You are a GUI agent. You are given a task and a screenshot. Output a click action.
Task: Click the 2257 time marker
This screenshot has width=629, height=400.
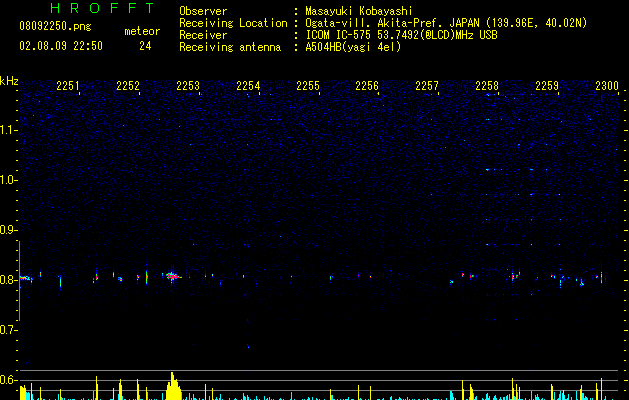tap(427, 86)
